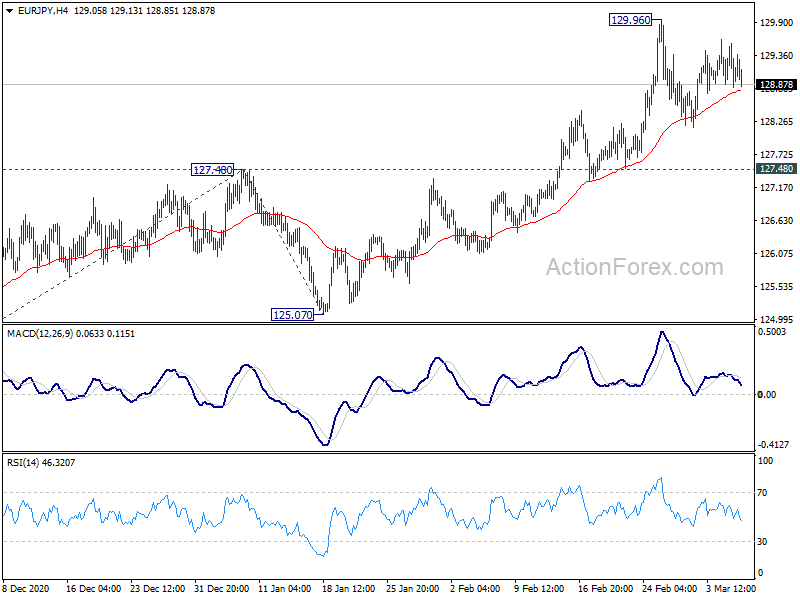Viewport: 800px width, 600px height.
Task: Click the 124.995 price scale value
Action: 777,319
